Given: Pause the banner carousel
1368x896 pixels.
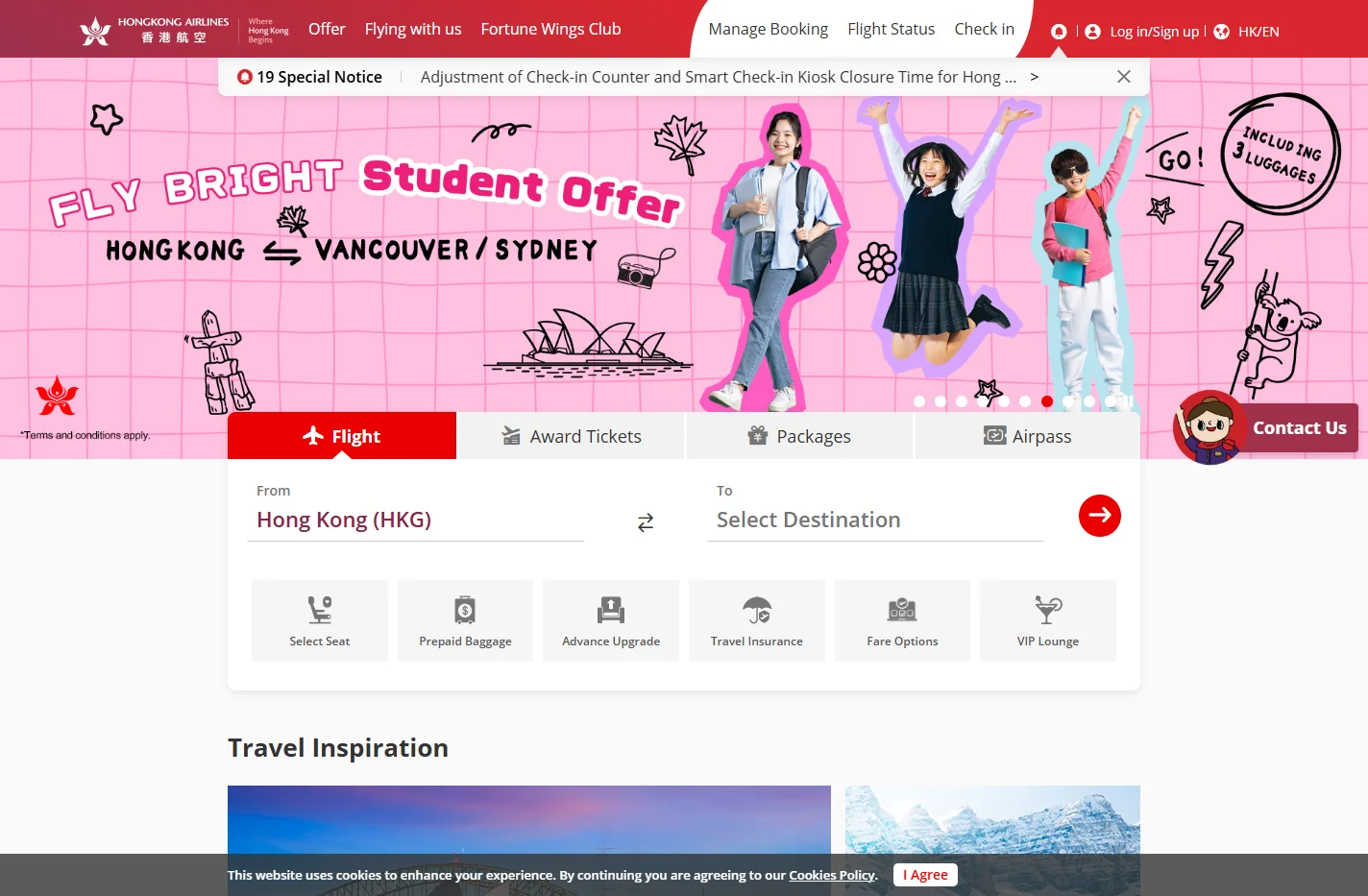Looking at the screenshot, I should click(x=1131, y=401).
